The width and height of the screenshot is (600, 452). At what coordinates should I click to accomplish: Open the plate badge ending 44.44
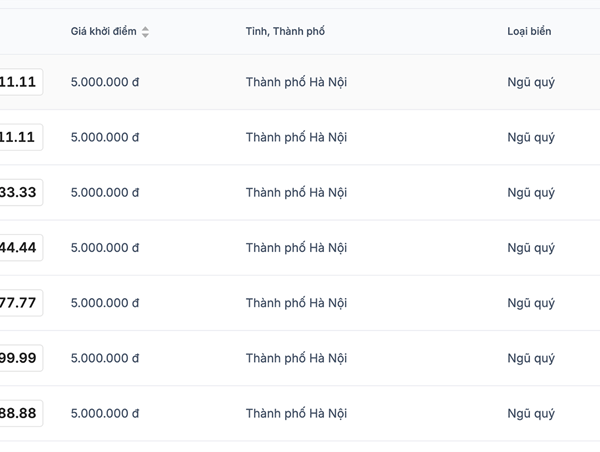20,248
